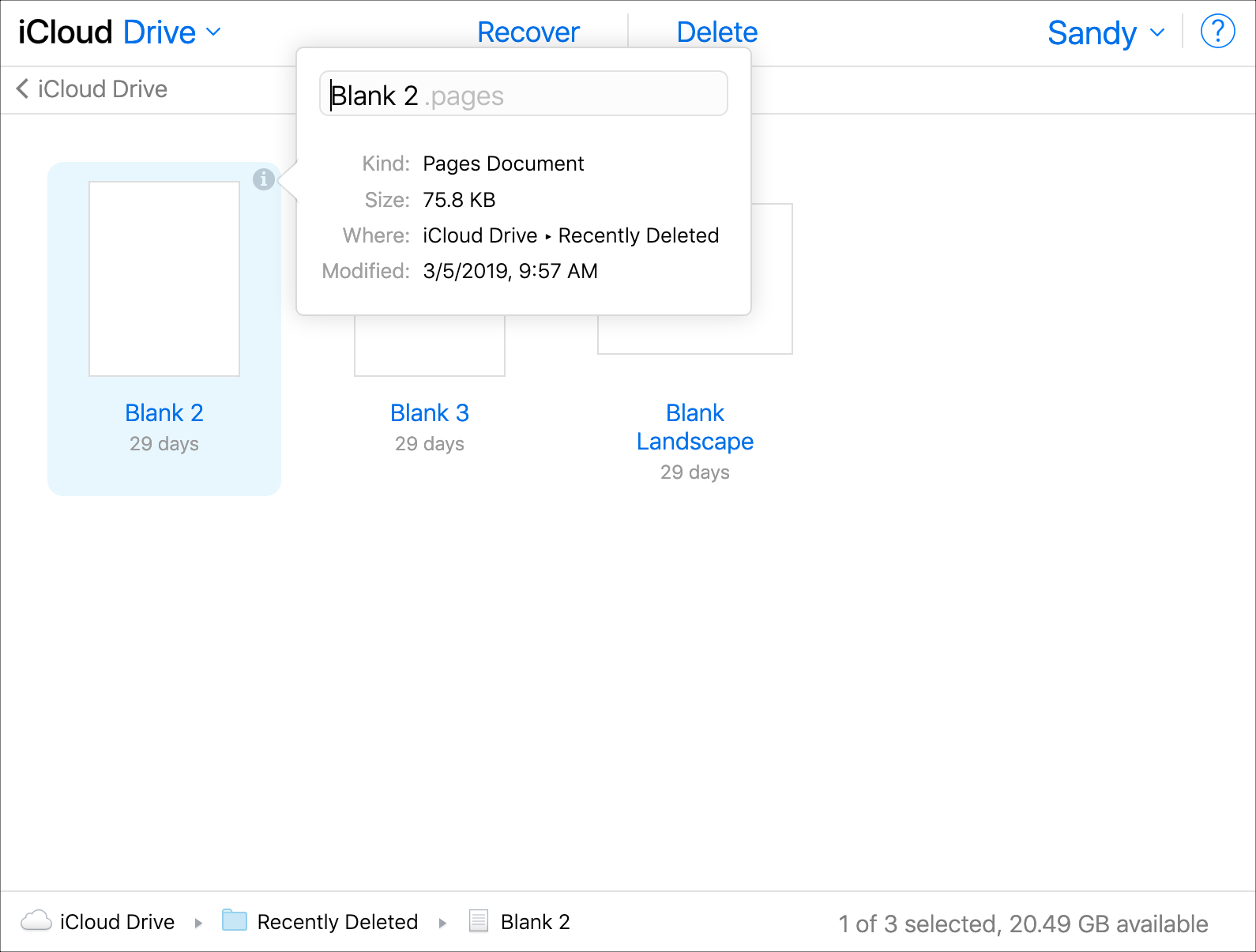The image size is (1256, 952).
Task: Go back using the iCloud Drive chevron
Action: pyautogui.click(x=23, y=88)
